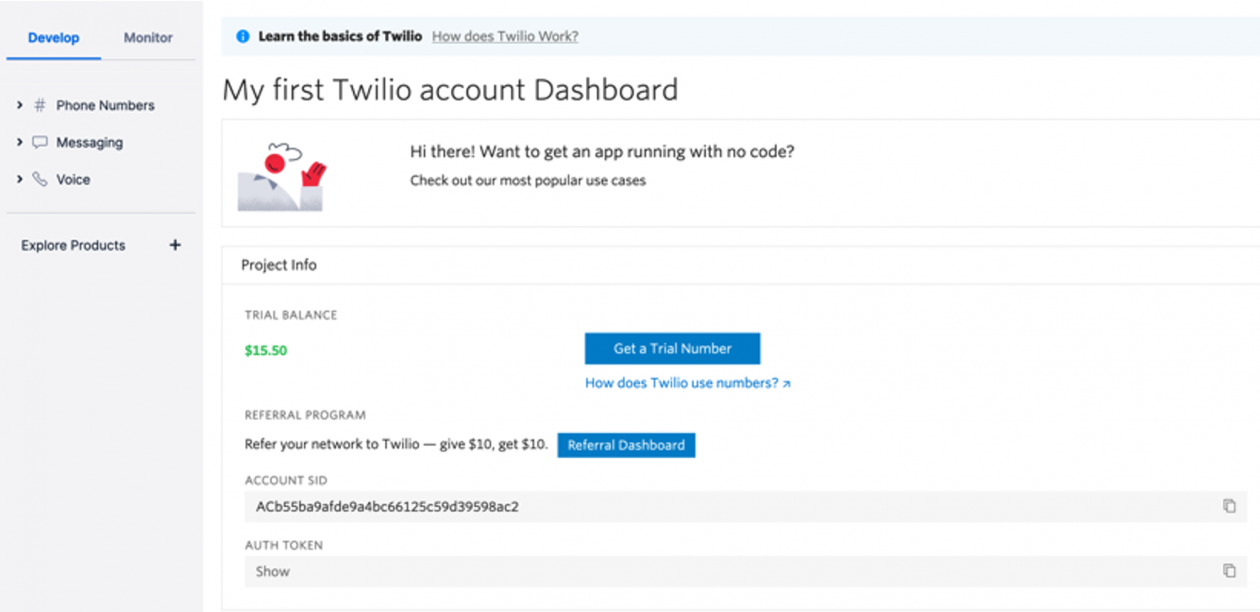Click the Explore Products label
Screen dimensions: 1260x612
point(73,245)
